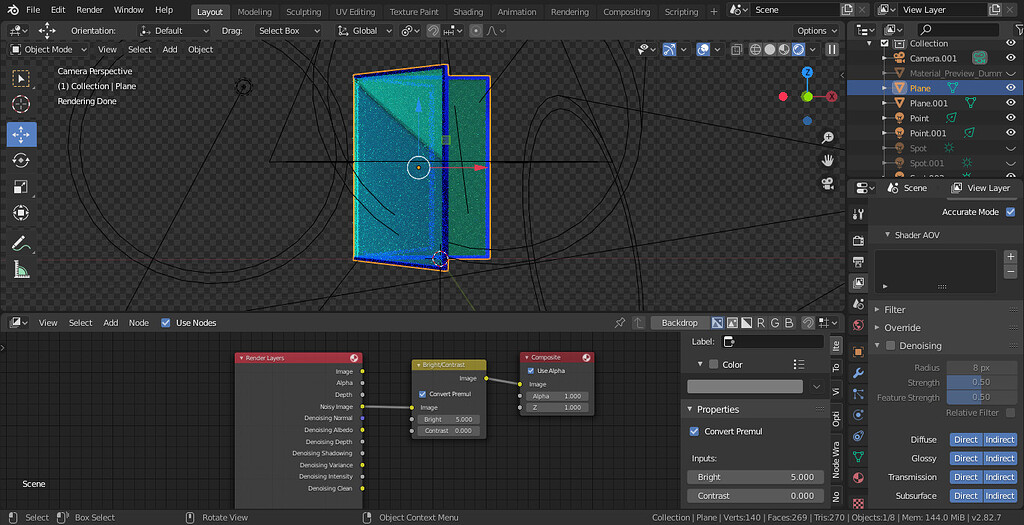Toggle the Color checkbox in node panel

tap(714, 364)
